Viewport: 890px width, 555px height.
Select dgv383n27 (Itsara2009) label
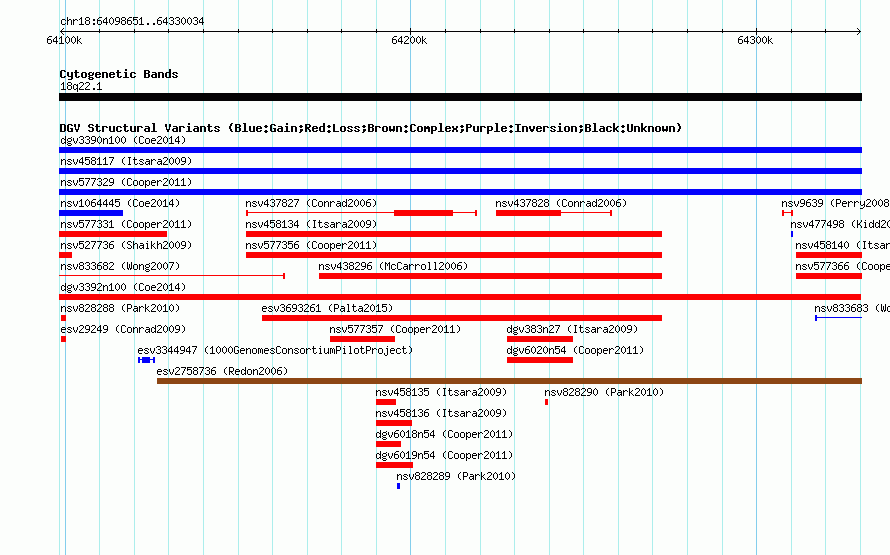pyautogui.click(x=572, y=329)
